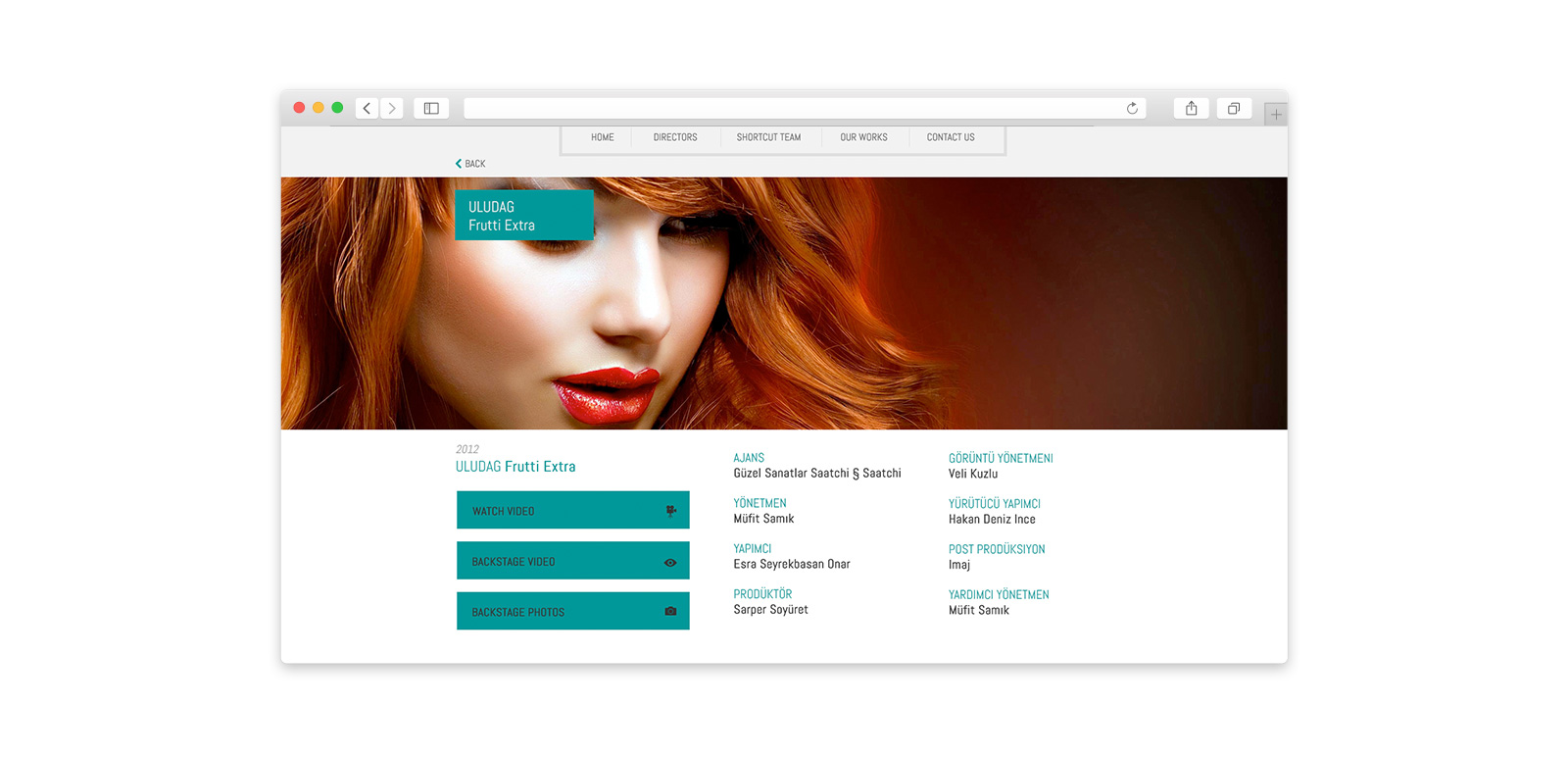Click the ULUDAG Frutti Extra title under 2012

[515, 467]
